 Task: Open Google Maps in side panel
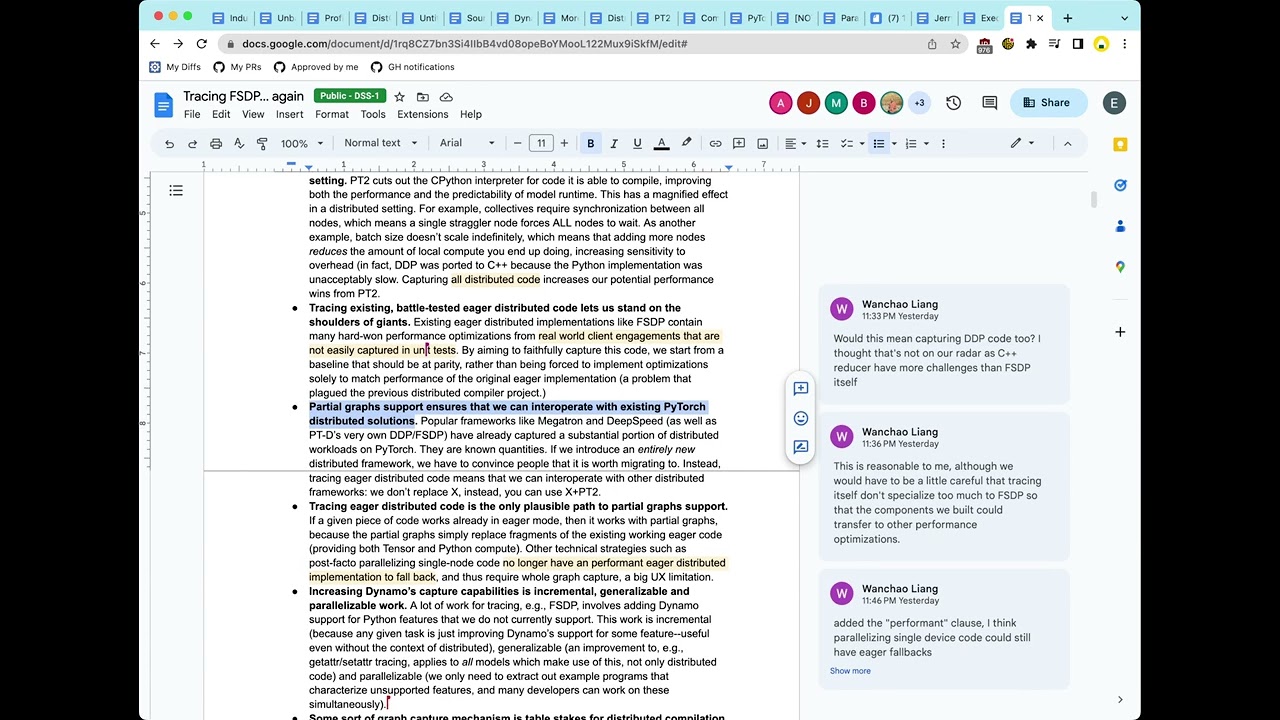[1120, 267]
